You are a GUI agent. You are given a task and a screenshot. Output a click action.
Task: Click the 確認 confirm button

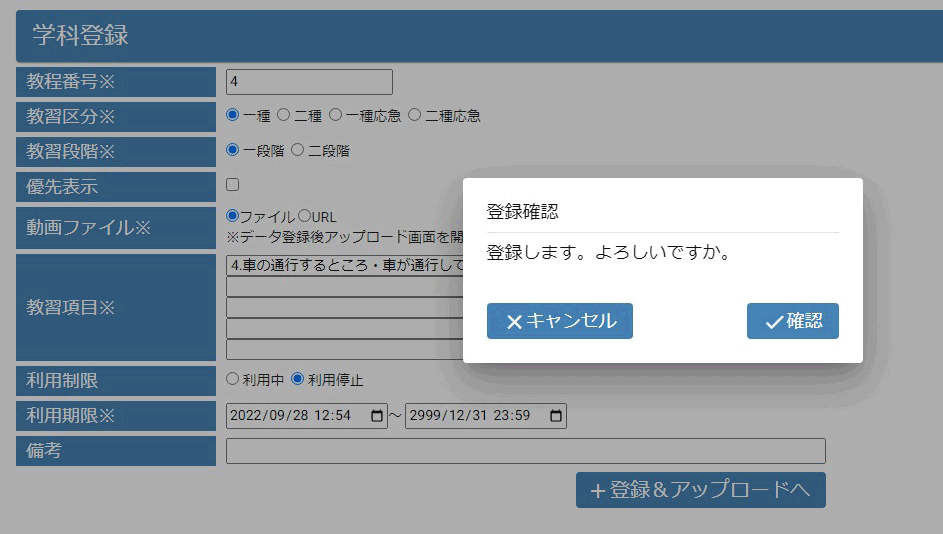792,321
